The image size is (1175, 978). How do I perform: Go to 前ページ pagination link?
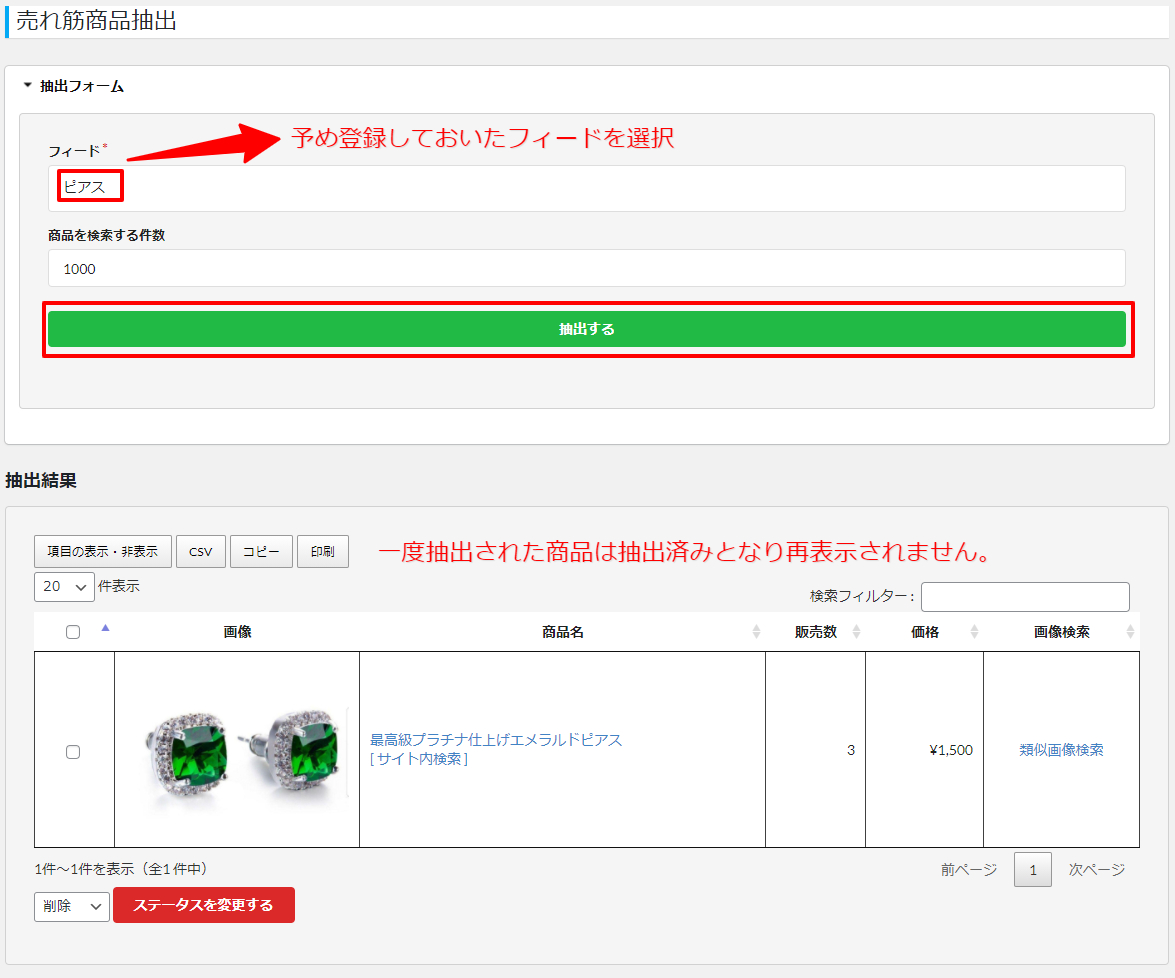click(969, 869)
